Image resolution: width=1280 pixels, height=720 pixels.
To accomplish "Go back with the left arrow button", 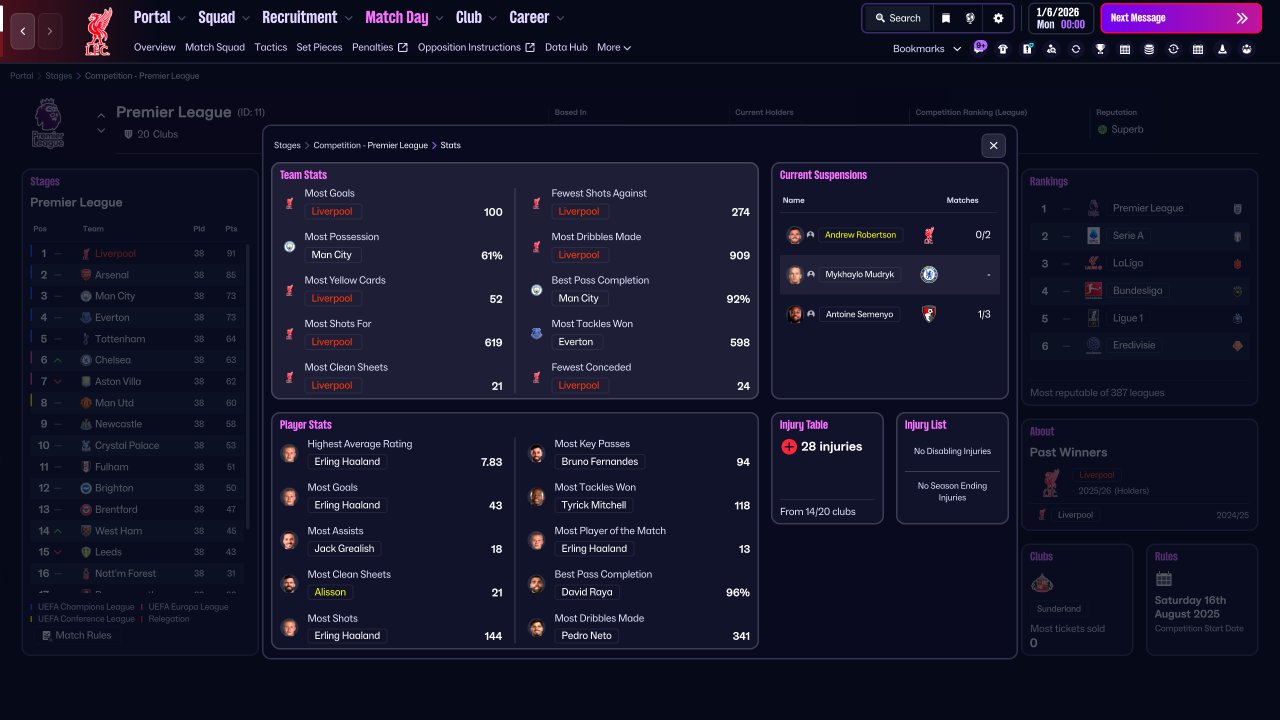I will pyautogui.click(x=23, y=31).
